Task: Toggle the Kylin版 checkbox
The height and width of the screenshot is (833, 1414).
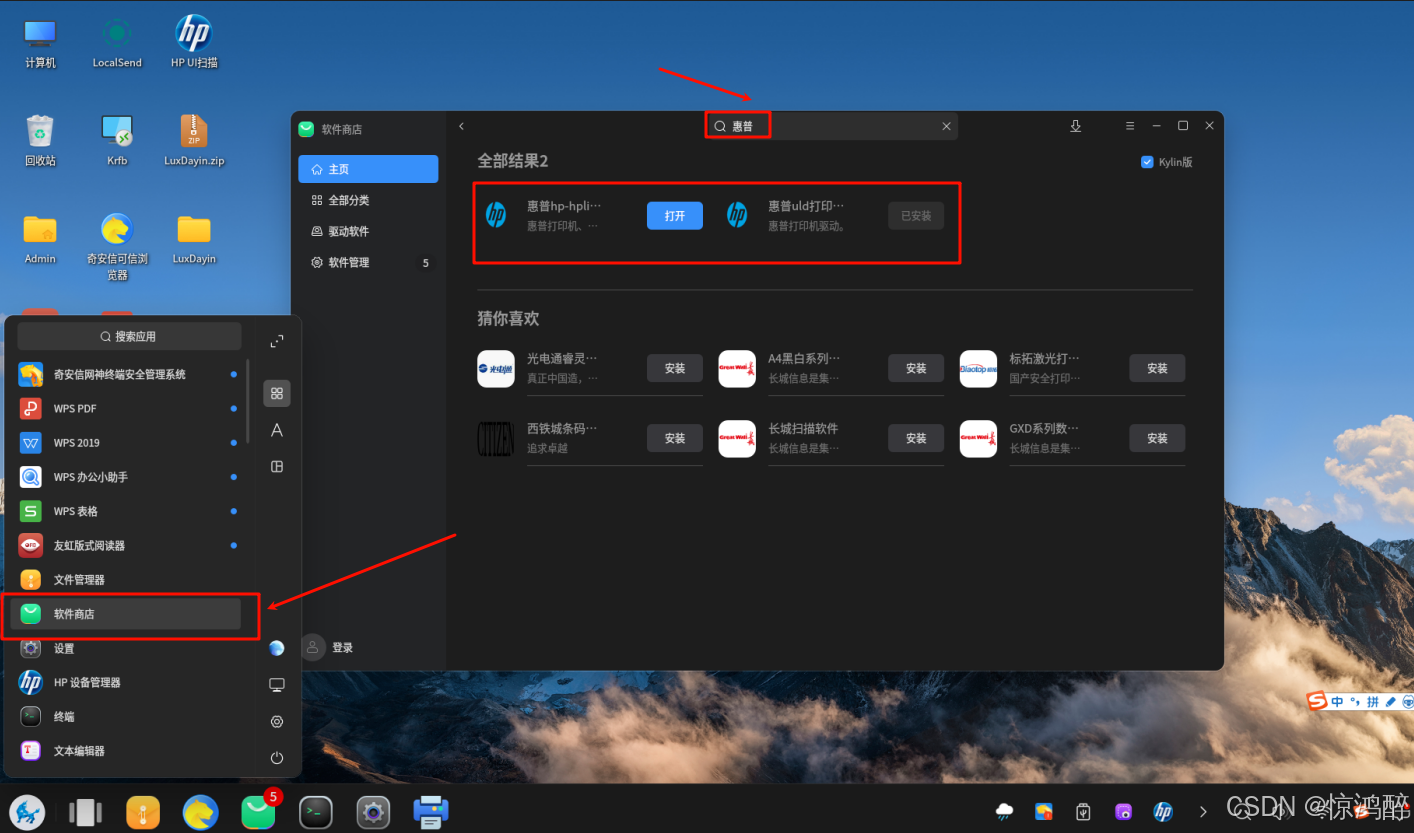Action: (x=1147, y=162)
